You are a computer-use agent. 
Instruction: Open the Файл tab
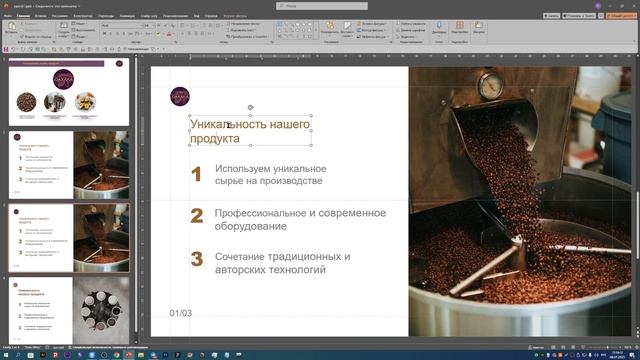click(7, 16)
